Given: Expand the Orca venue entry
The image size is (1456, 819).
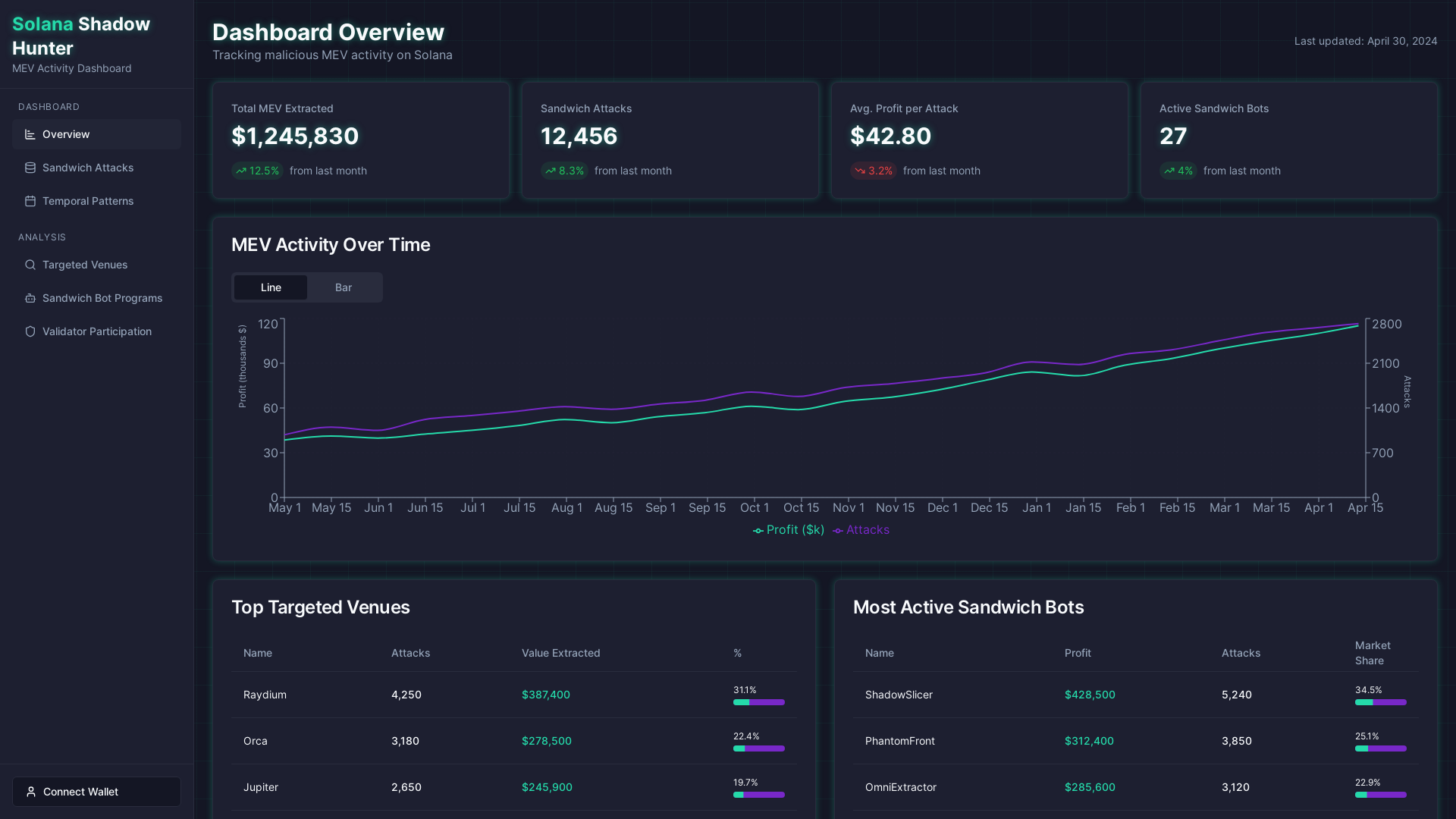Looking at the screenshot, I should (256, 741).
